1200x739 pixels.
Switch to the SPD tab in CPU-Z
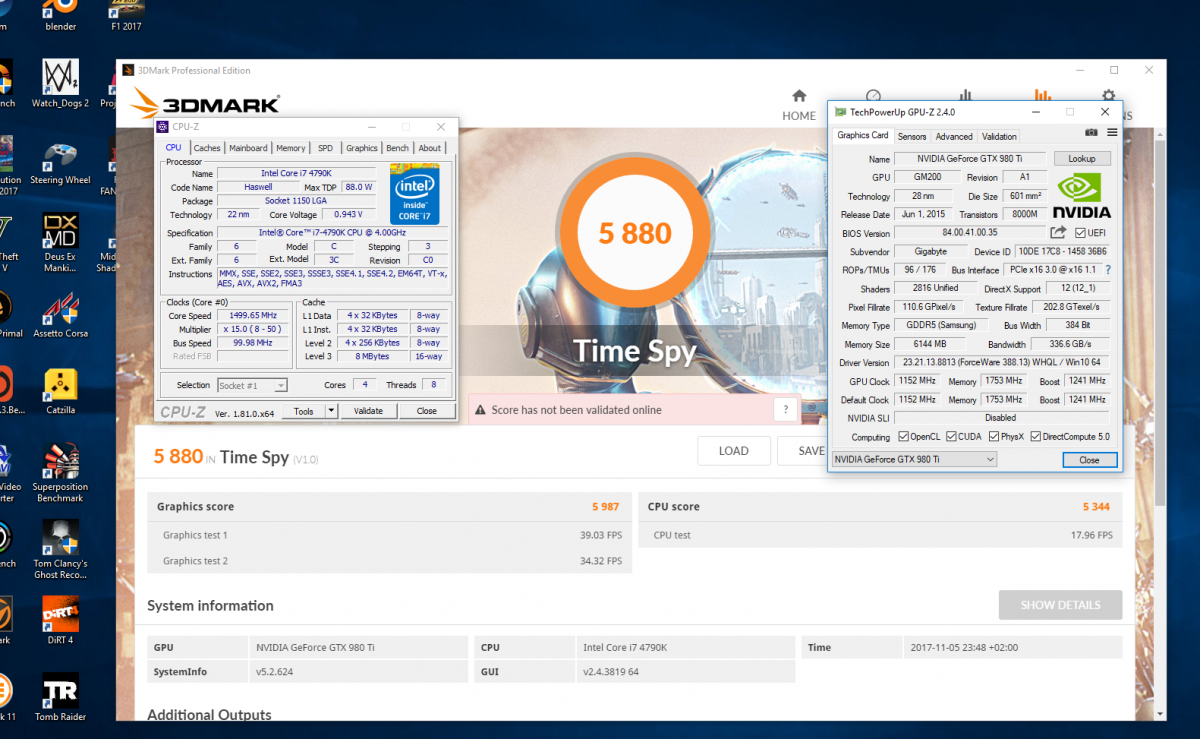(x=326, y=148)
